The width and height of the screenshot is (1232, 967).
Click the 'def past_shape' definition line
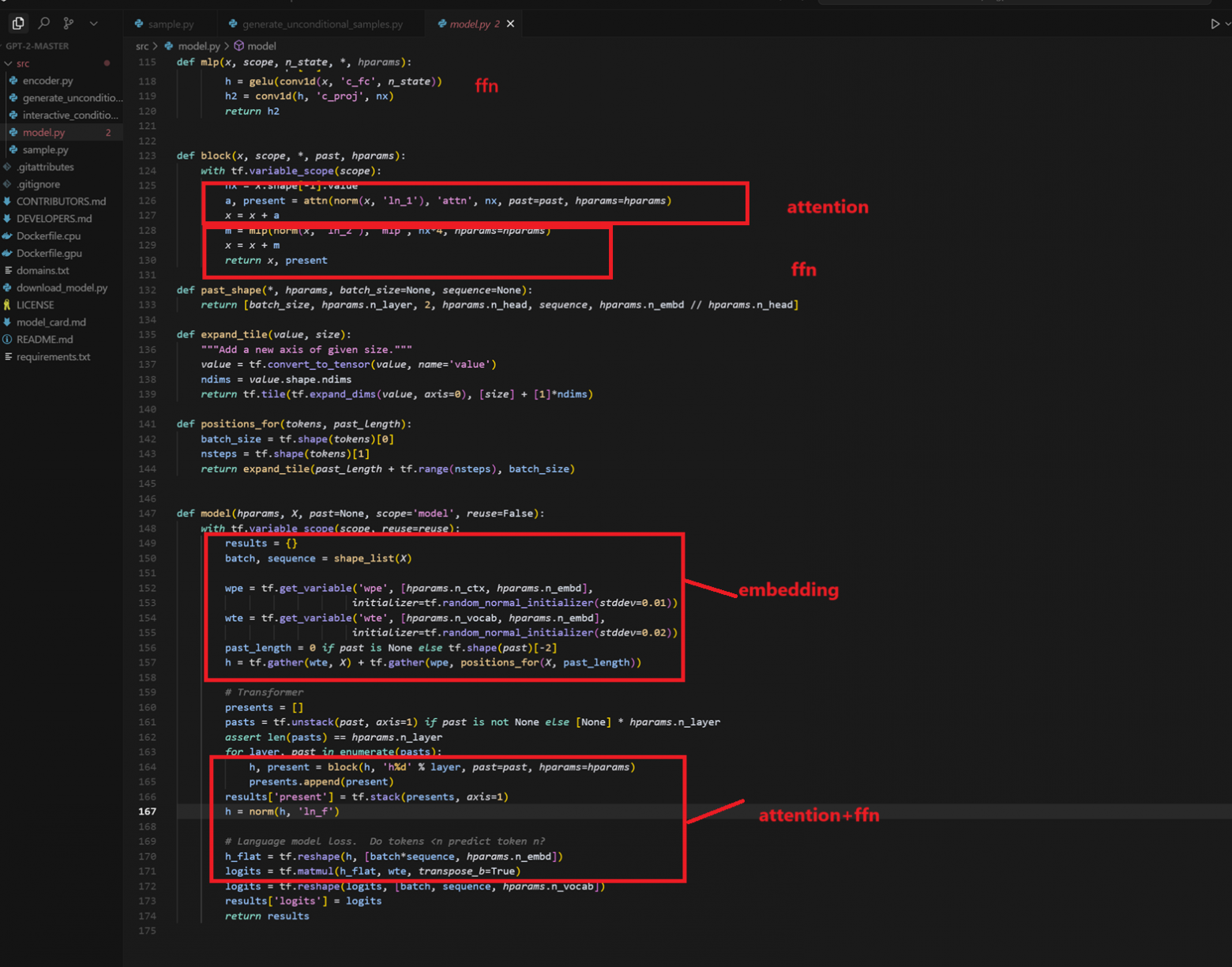[355, 290]
